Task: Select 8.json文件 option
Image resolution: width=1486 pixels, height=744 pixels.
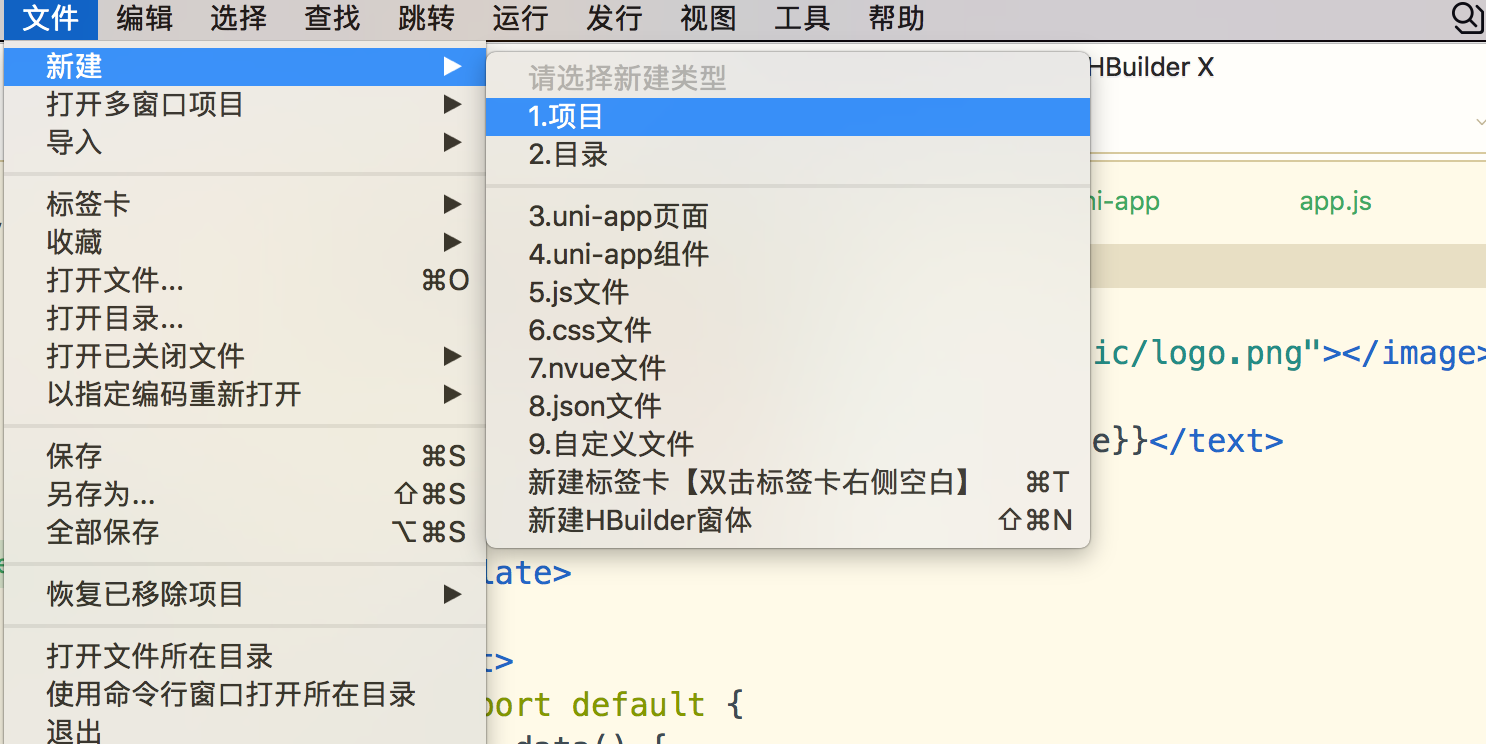Action: 788,407
